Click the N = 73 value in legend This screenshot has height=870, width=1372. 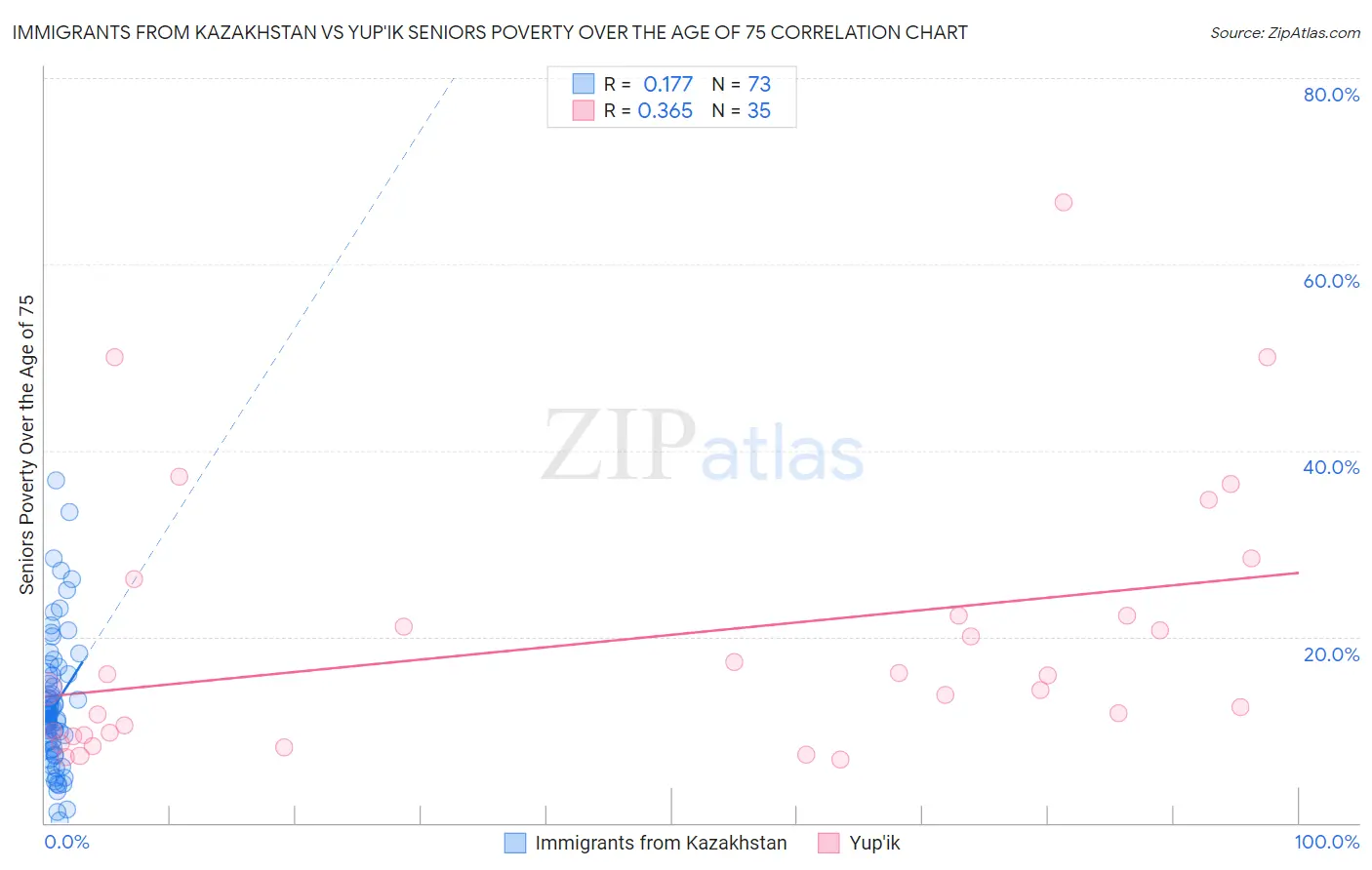tap(742, 84)
